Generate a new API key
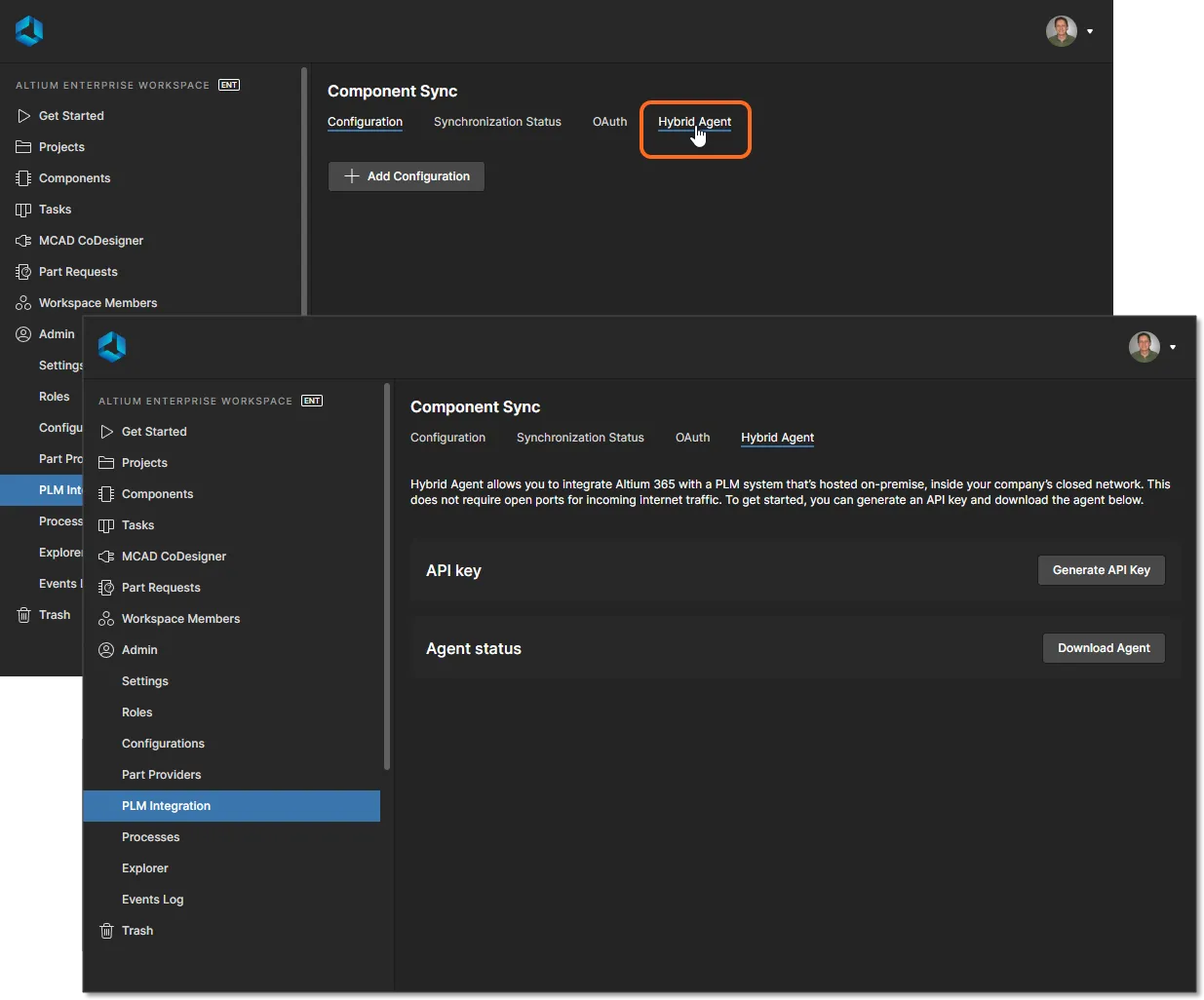The width and height of the screenshot is (1204, 1000). coord(1102,570)
